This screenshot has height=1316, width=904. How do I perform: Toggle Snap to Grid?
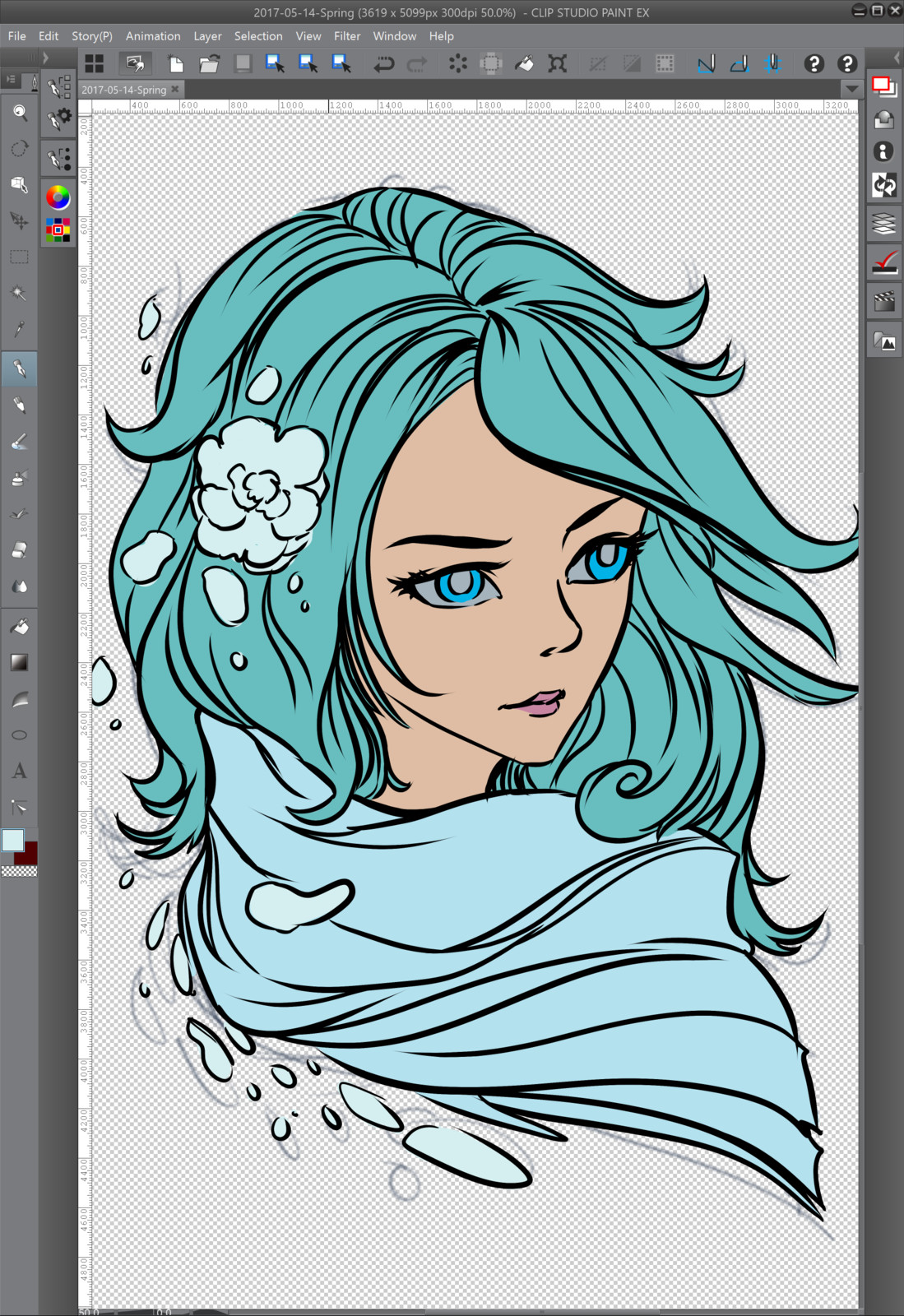pyautogui.click(x=772, y=63)
